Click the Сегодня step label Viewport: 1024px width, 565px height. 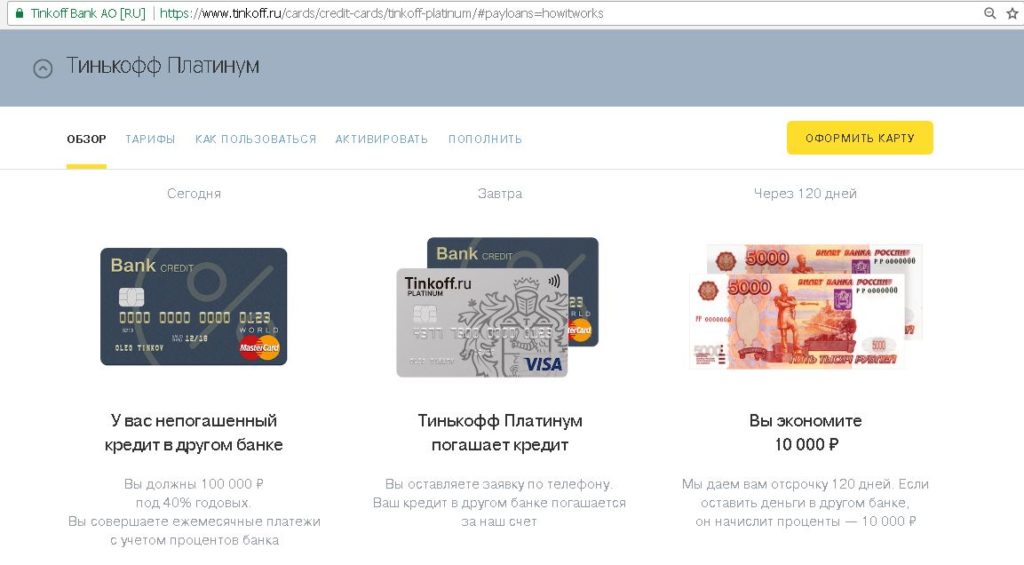[194, 193]
